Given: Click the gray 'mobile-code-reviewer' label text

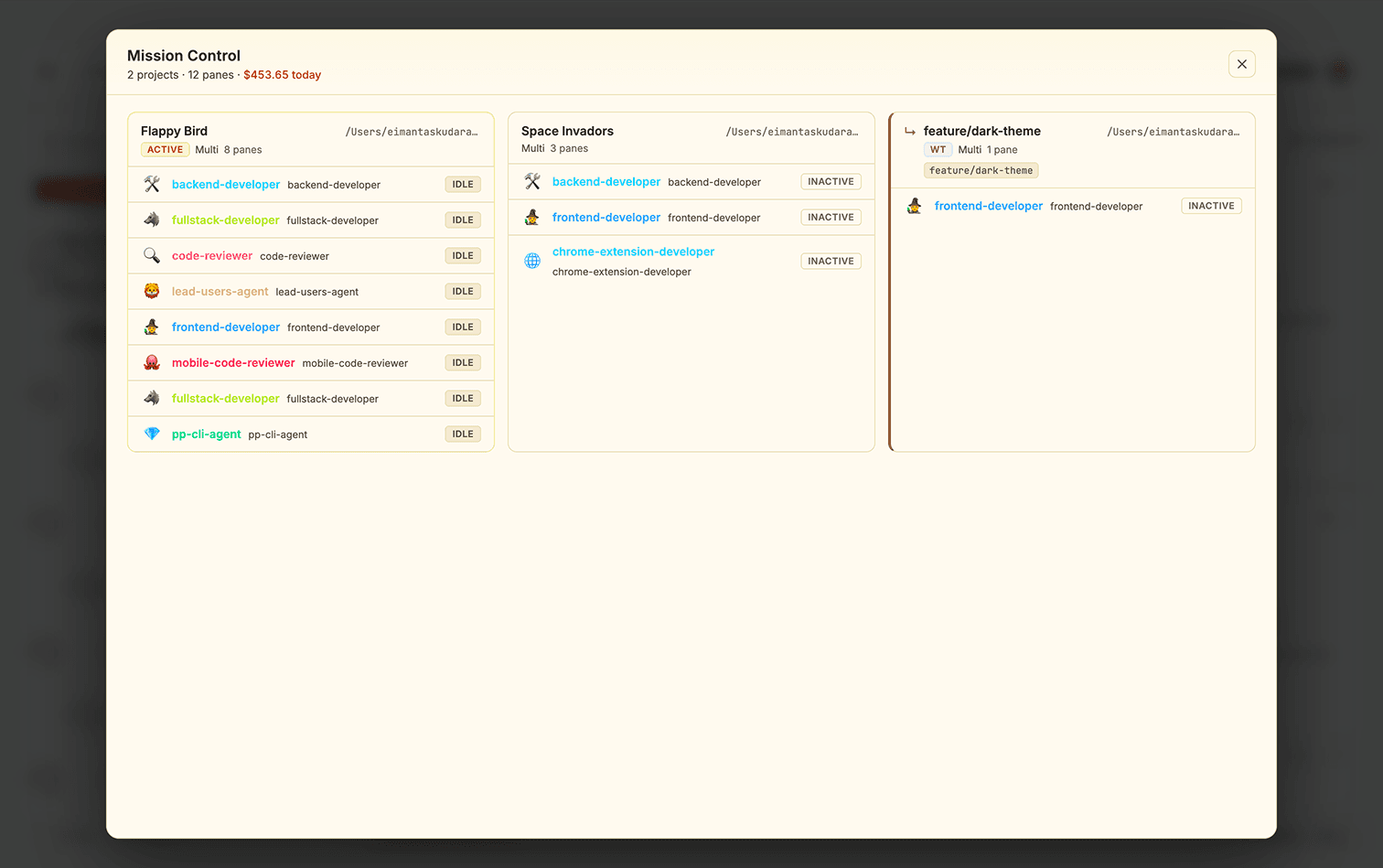Looking at the screenshot, I should point(355,363).
